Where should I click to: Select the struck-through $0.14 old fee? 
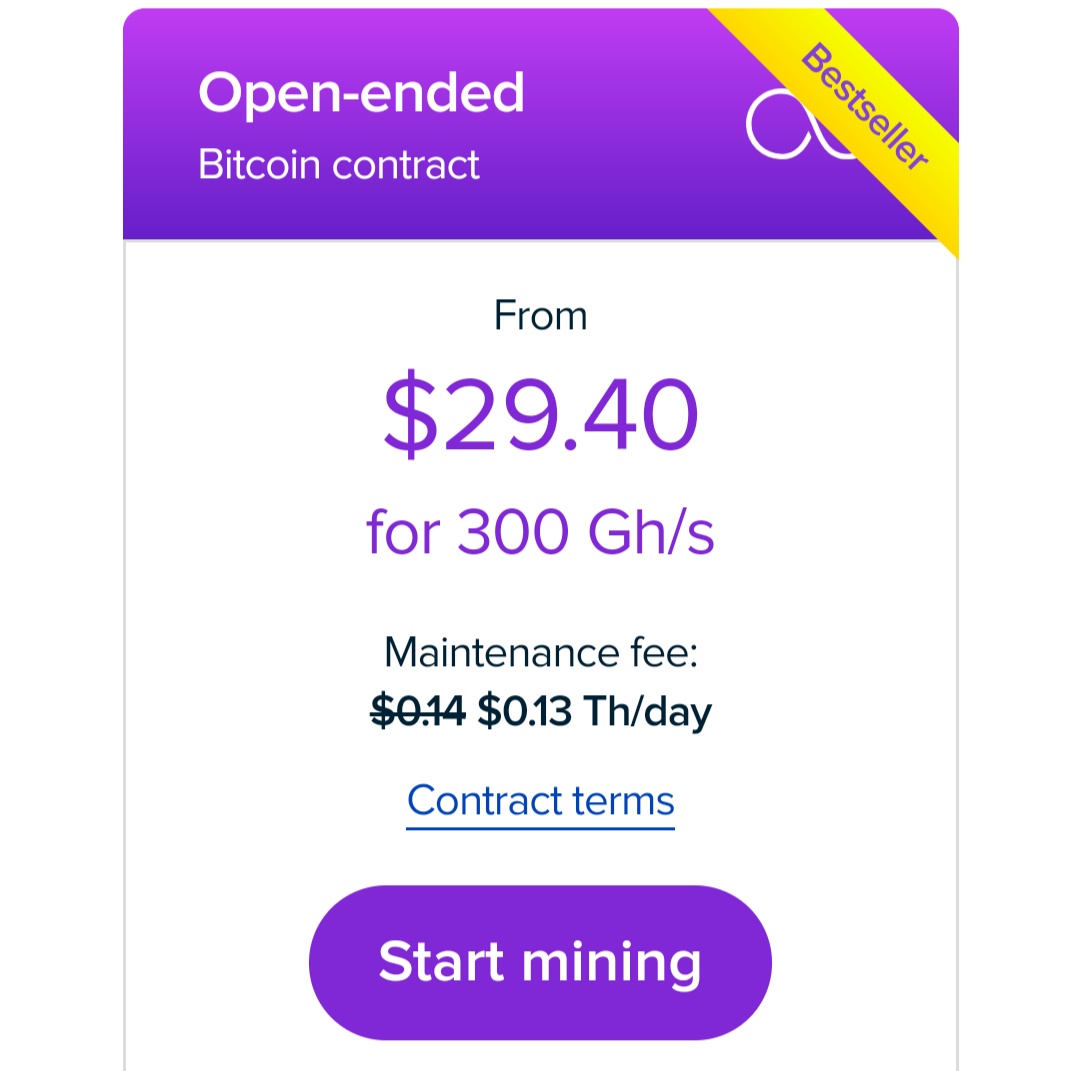[418, 711]
